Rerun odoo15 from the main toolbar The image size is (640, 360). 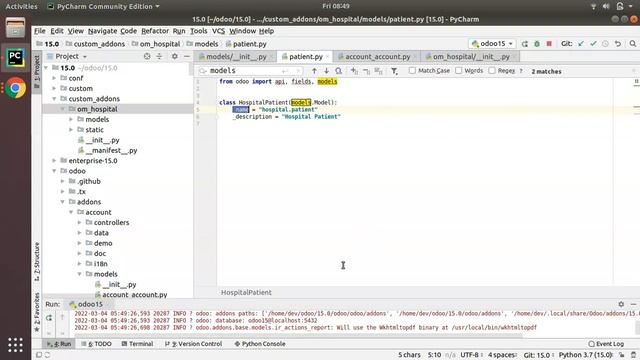(x=524, y=44)
